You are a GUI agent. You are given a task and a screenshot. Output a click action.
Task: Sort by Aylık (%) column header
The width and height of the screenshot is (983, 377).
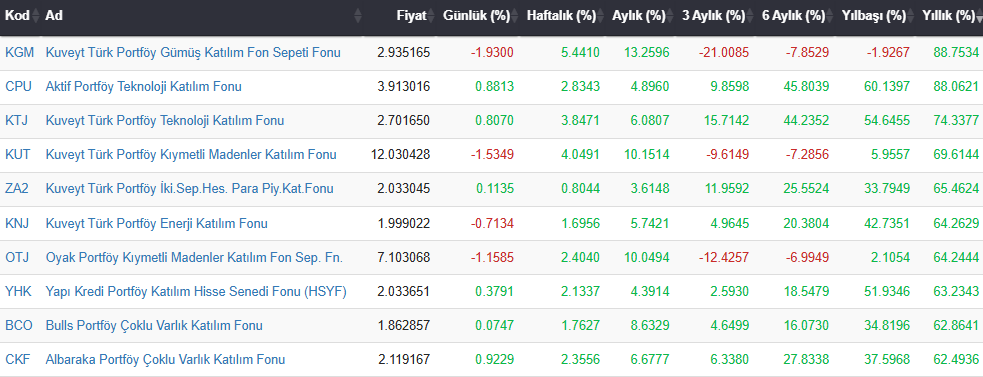(x=639, y=16)
